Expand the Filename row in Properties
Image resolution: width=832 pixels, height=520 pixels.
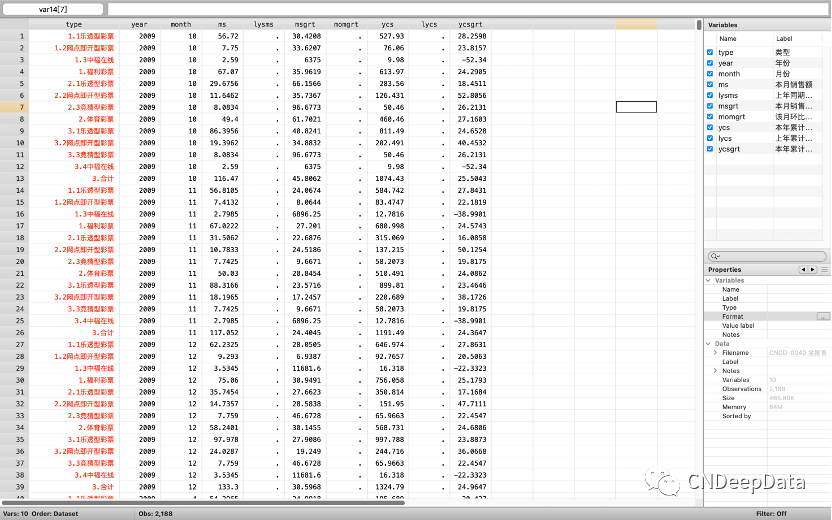715,352
